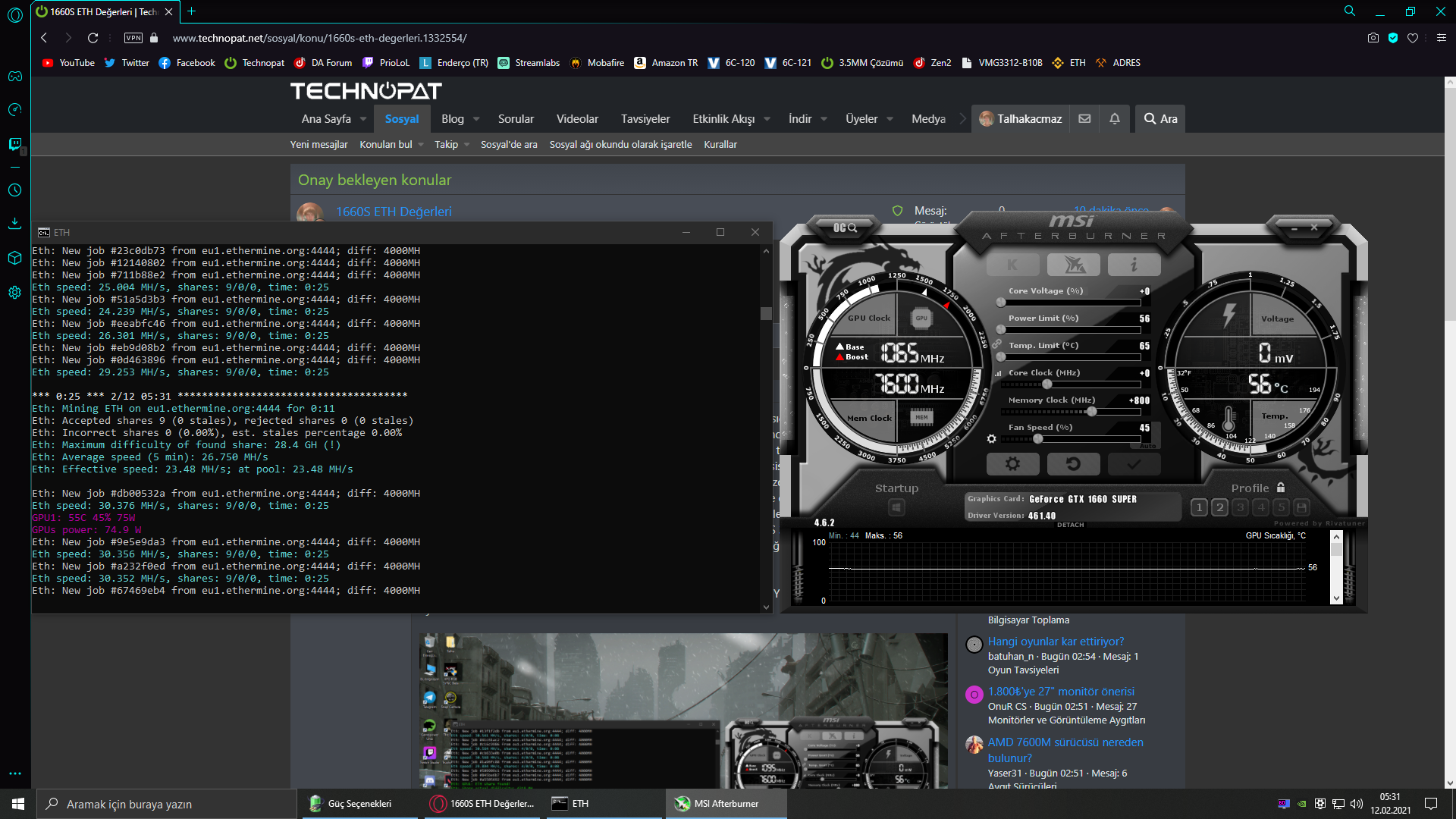Expand the Ana Sayfa dropdown arrow
Viewport: 1456px width, 819px height.
click(x=363, y=119)
